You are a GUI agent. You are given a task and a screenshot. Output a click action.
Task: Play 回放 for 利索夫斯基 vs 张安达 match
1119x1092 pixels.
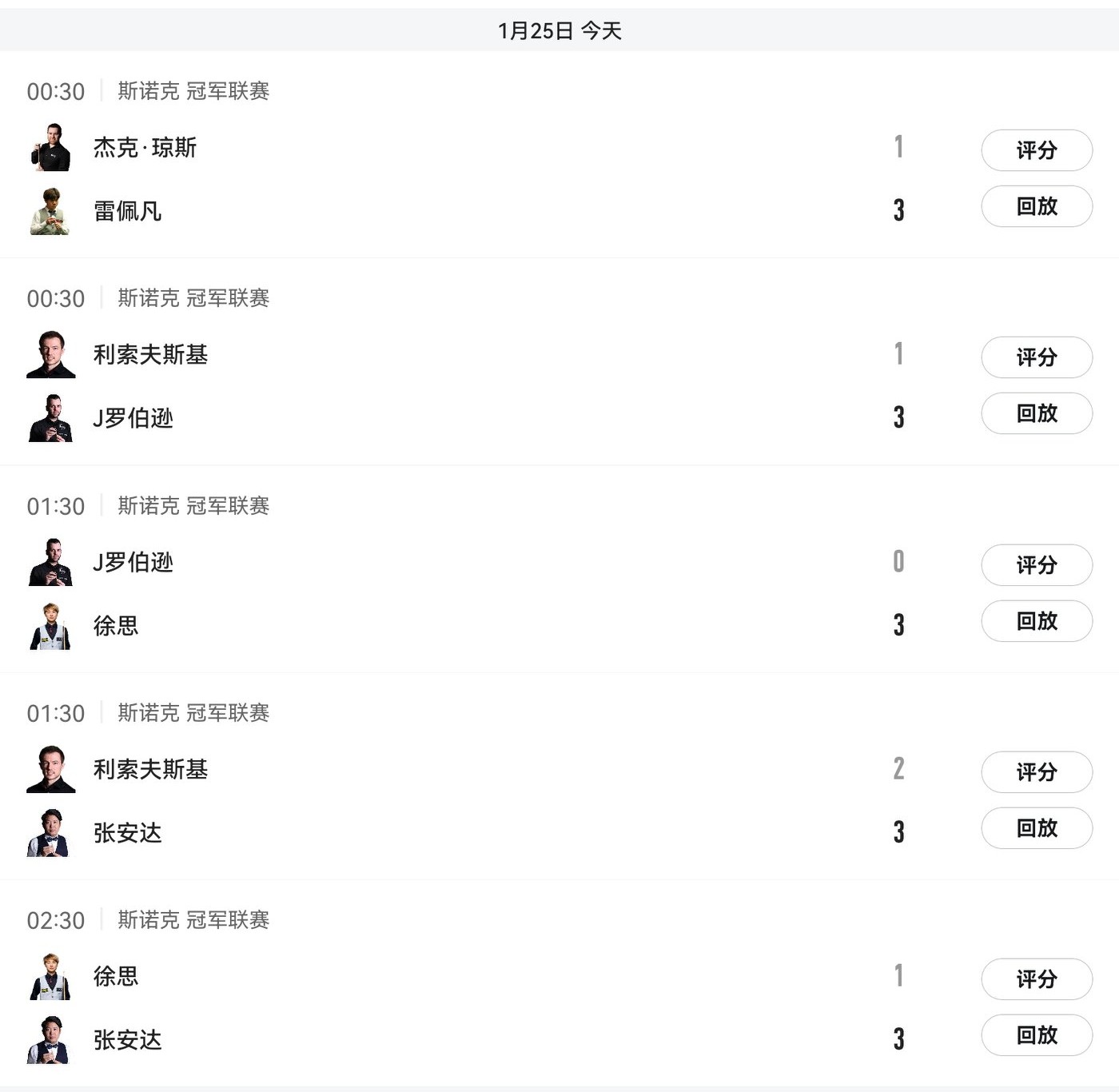1036,828
